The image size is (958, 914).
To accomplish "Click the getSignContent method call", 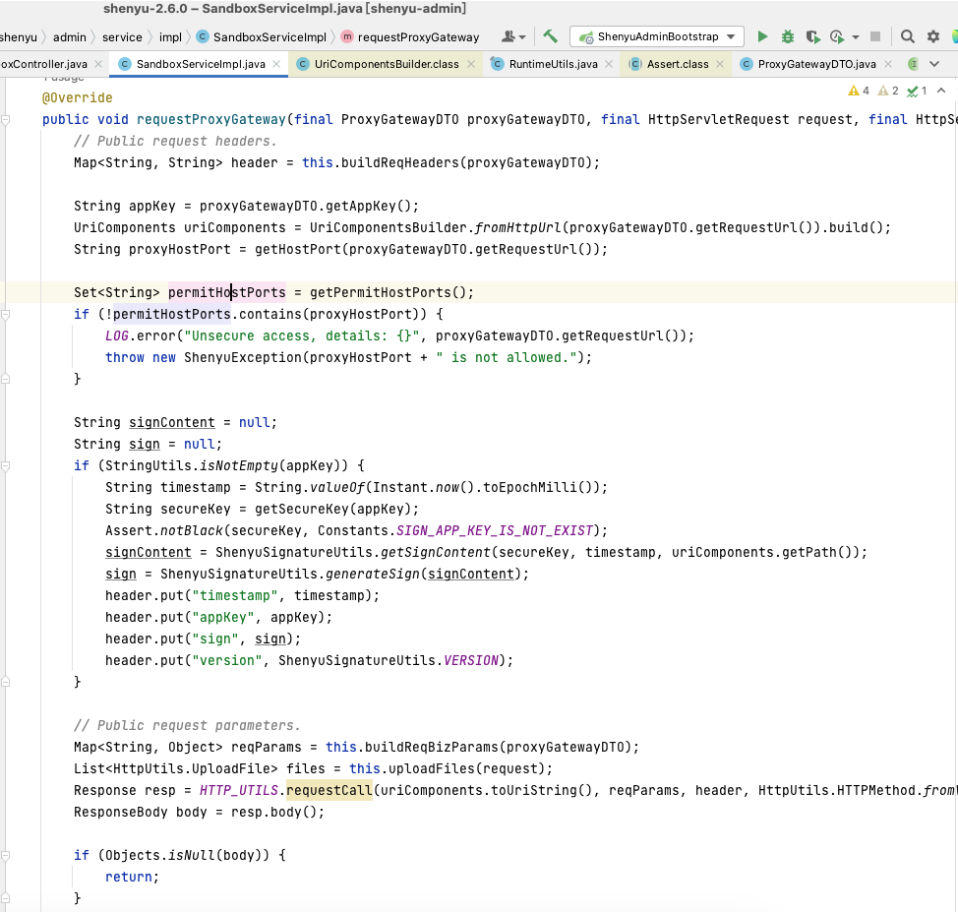I will click(435, 552).
